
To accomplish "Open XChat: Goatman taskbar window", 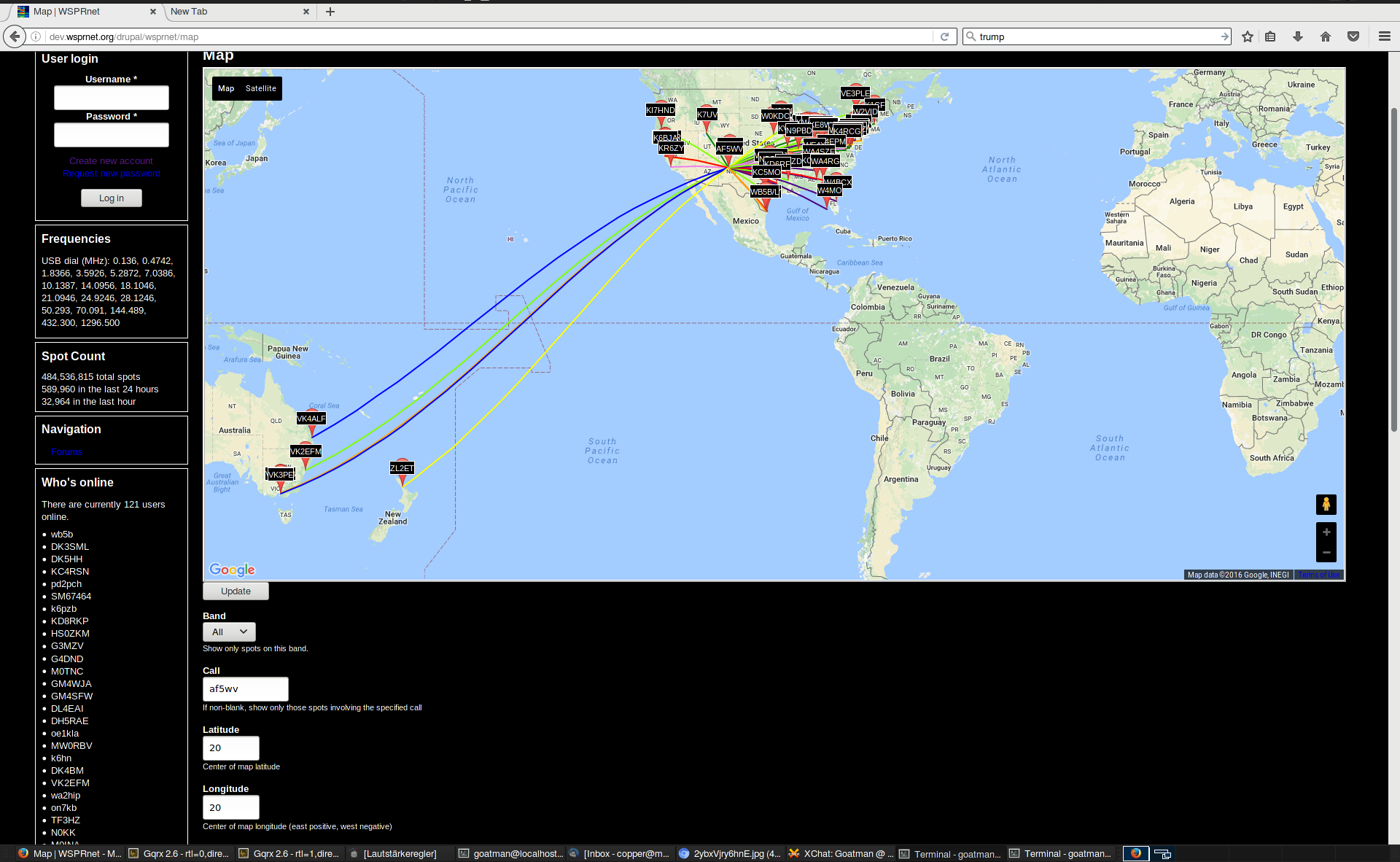I will tap(840, 853).
